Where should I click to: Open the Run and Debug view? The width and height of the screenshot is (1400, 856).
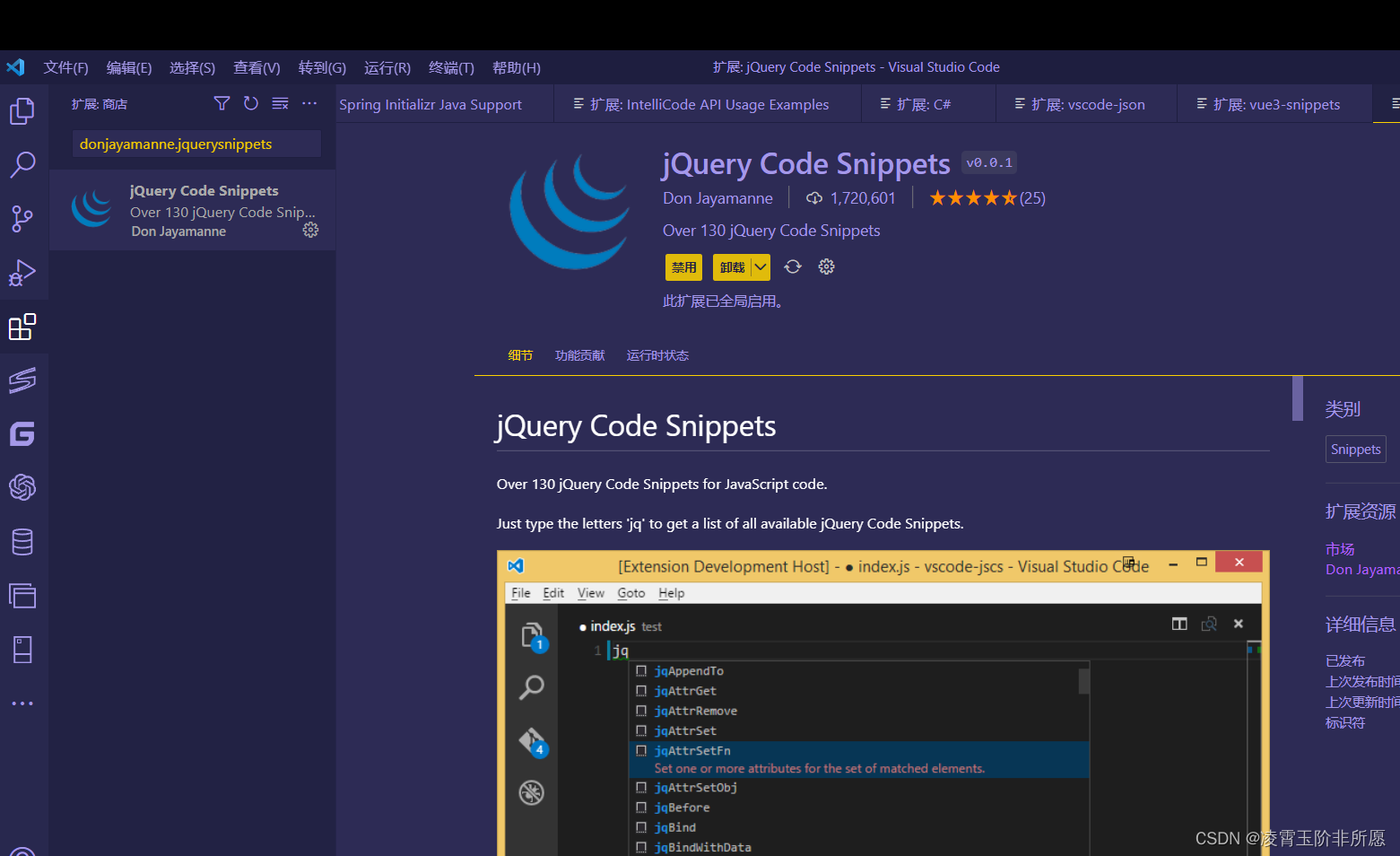click(x=22, y=273)
